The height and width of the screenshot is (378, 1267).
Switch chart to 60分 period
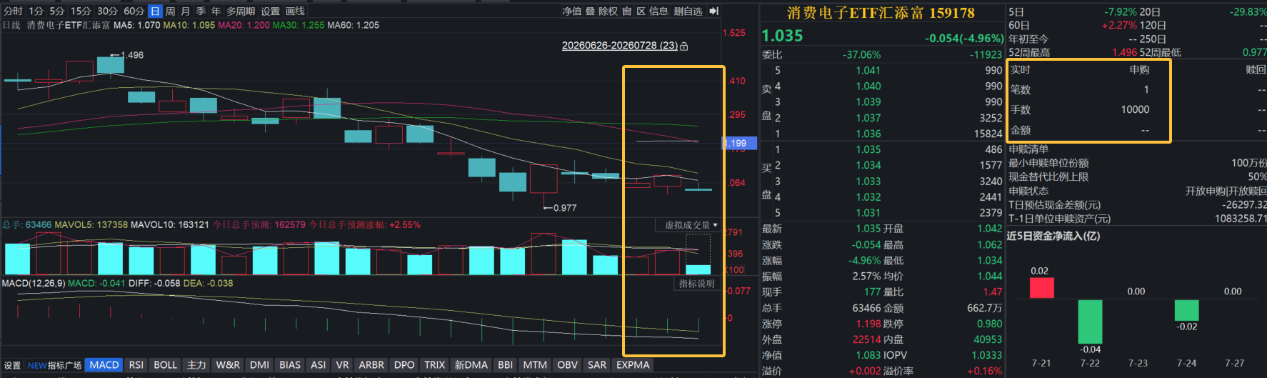pyautogui.click(x=133, y=11)
